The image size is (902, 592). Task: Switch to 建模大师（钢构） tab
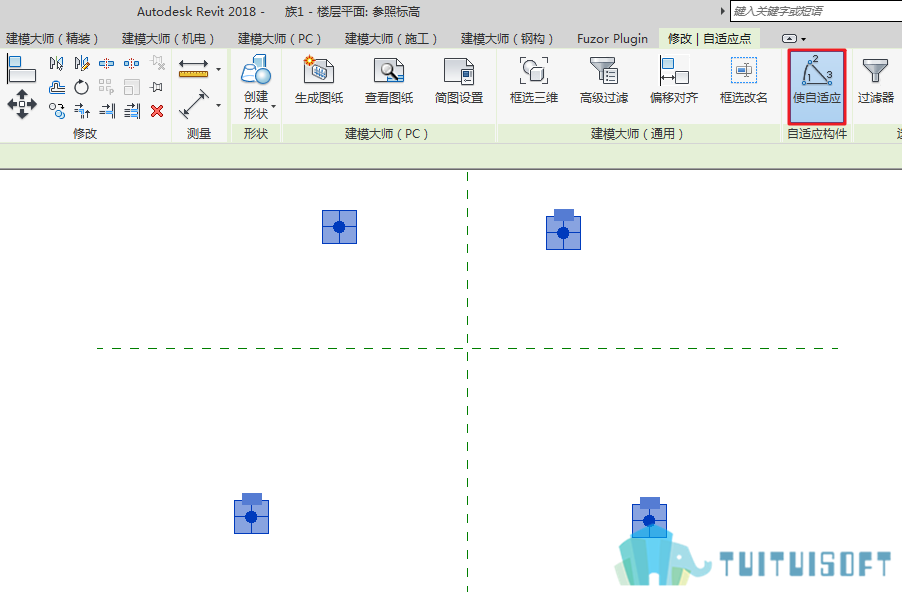coord(507,39)
